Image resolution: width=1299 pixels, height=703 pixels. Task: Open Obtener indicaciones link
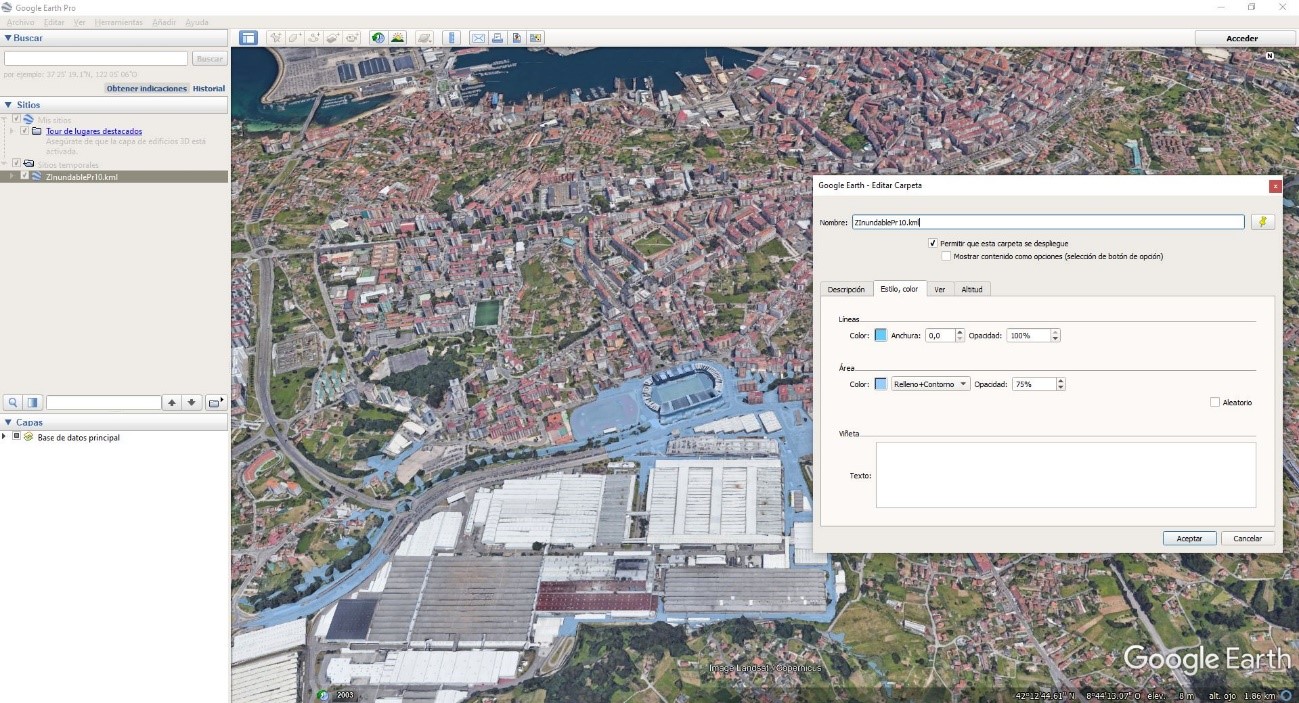(147, 88)
